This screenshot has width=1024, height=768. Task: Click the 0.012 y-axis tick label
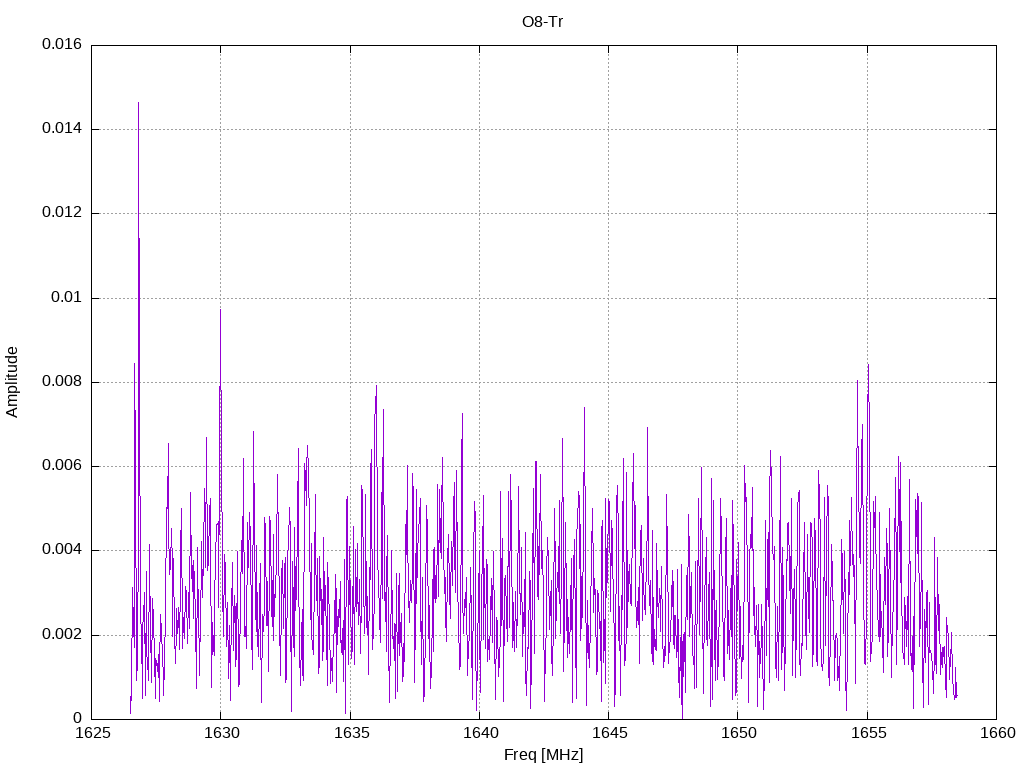click(x=62, y=213)
